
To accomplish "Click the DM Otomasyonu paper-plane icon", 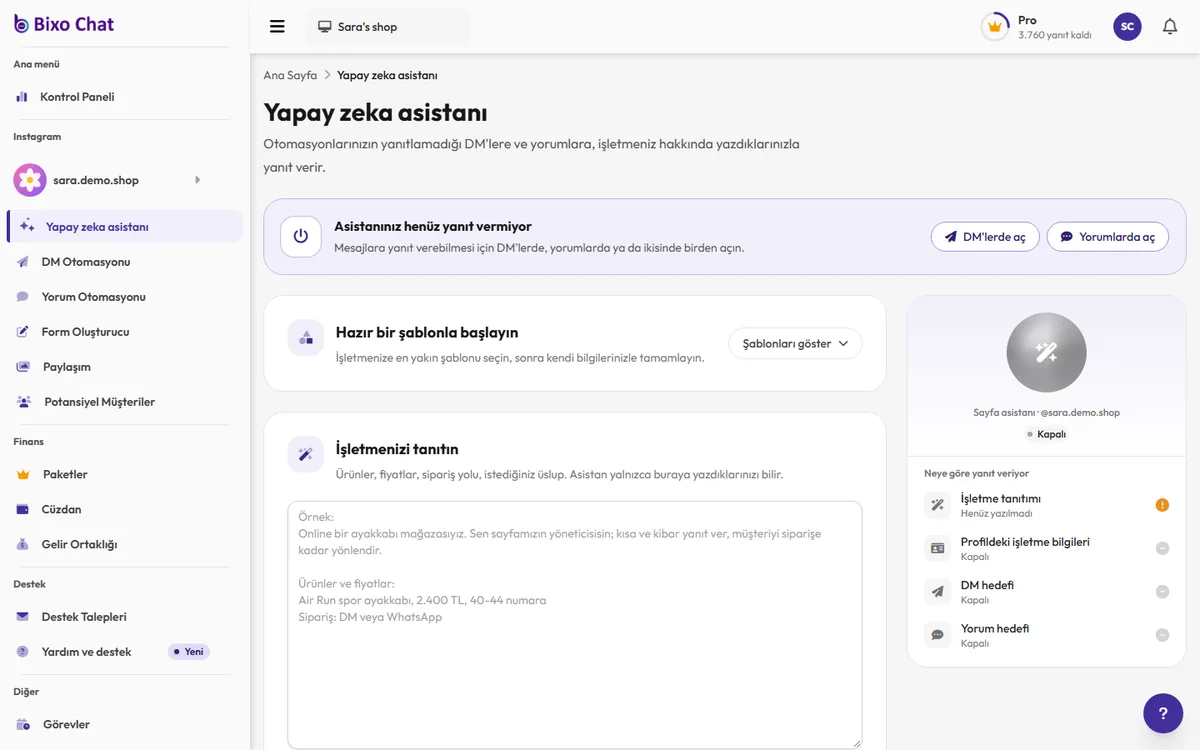I will tap(22, 262).
